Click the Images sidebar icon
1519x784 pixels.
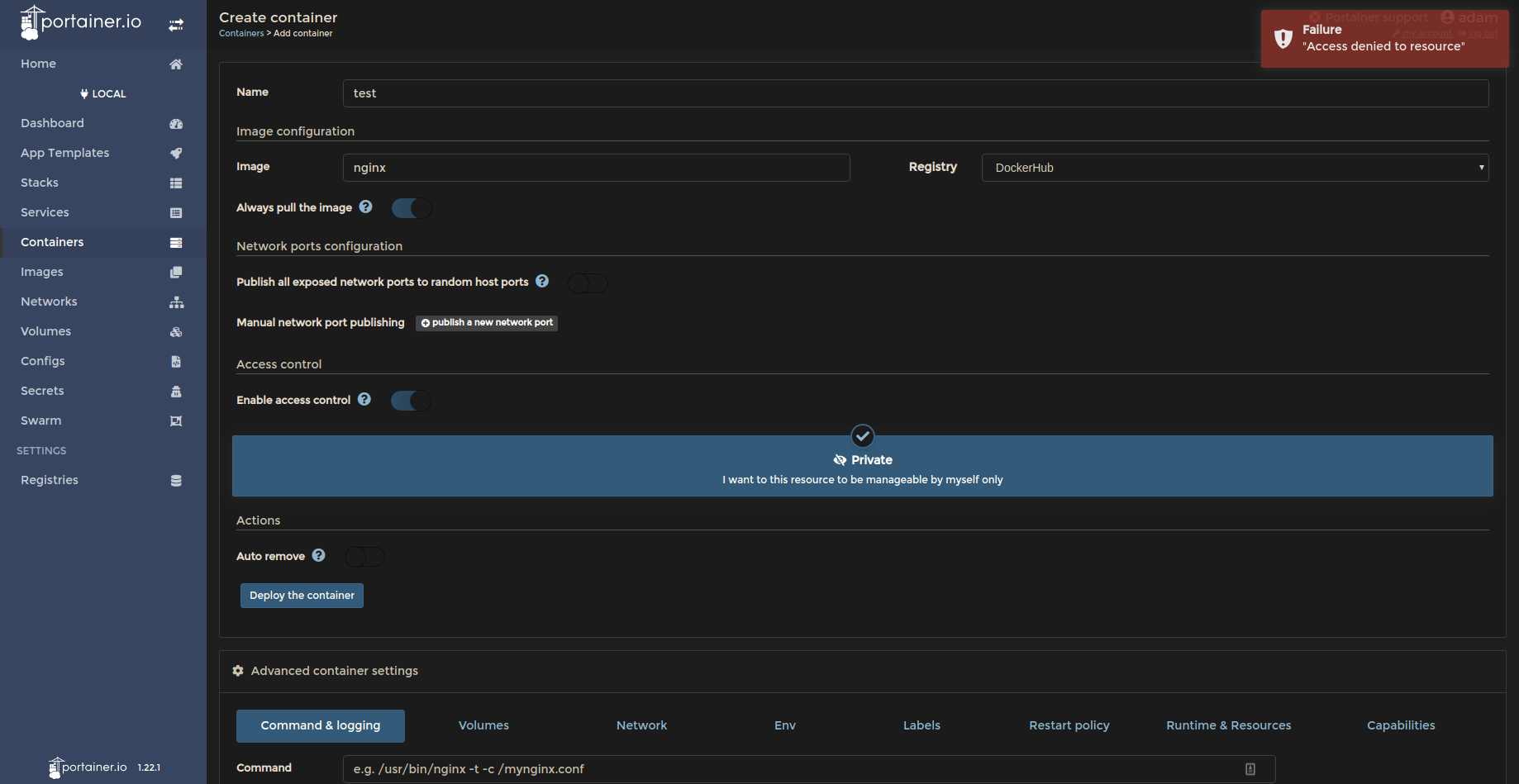tap(176, 272)
